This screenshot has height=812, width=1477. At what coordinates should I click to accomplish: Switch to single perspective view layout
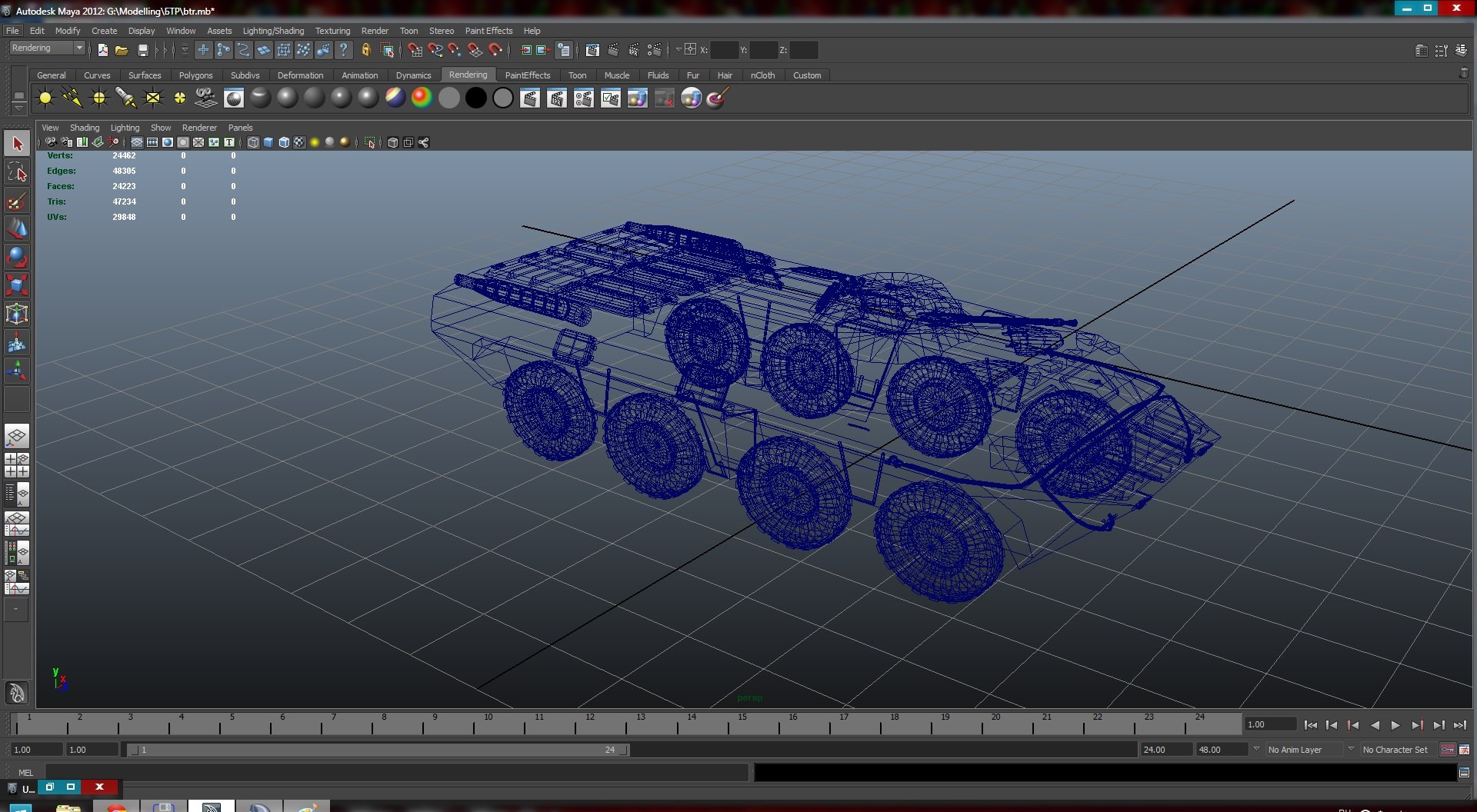click(17, 437)
